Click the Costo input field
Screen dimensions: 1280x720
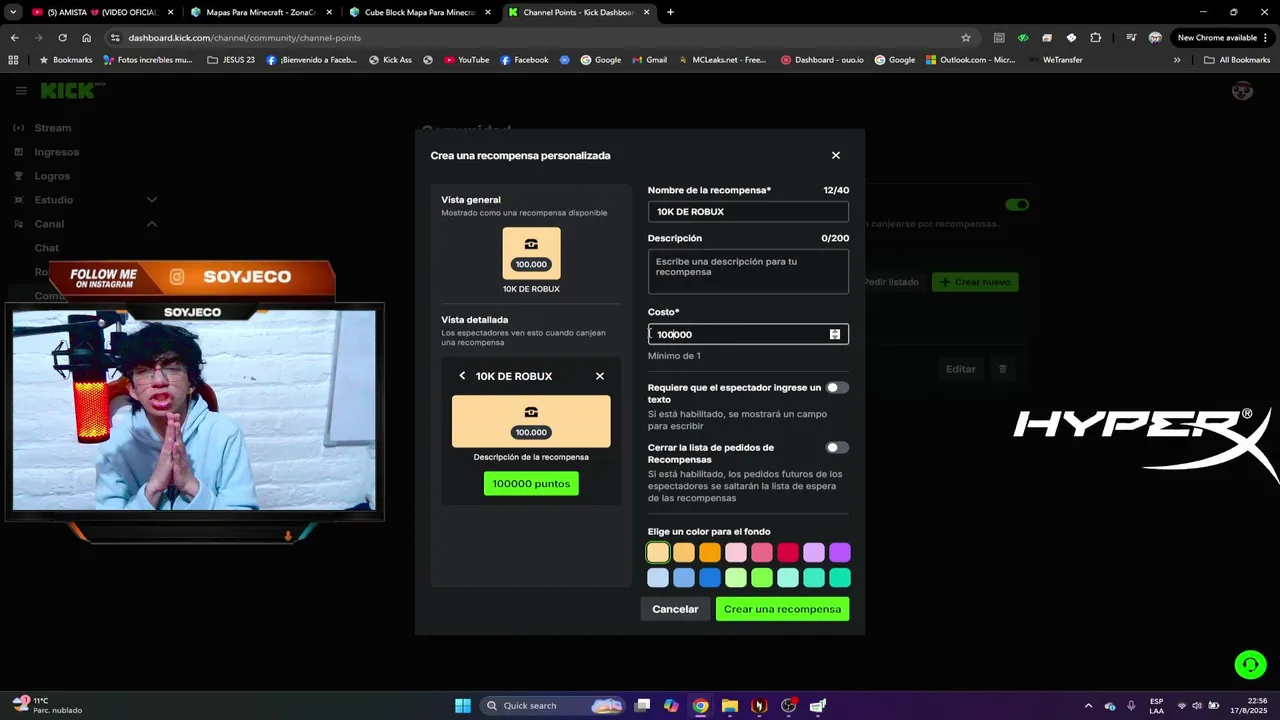(748, 334)
